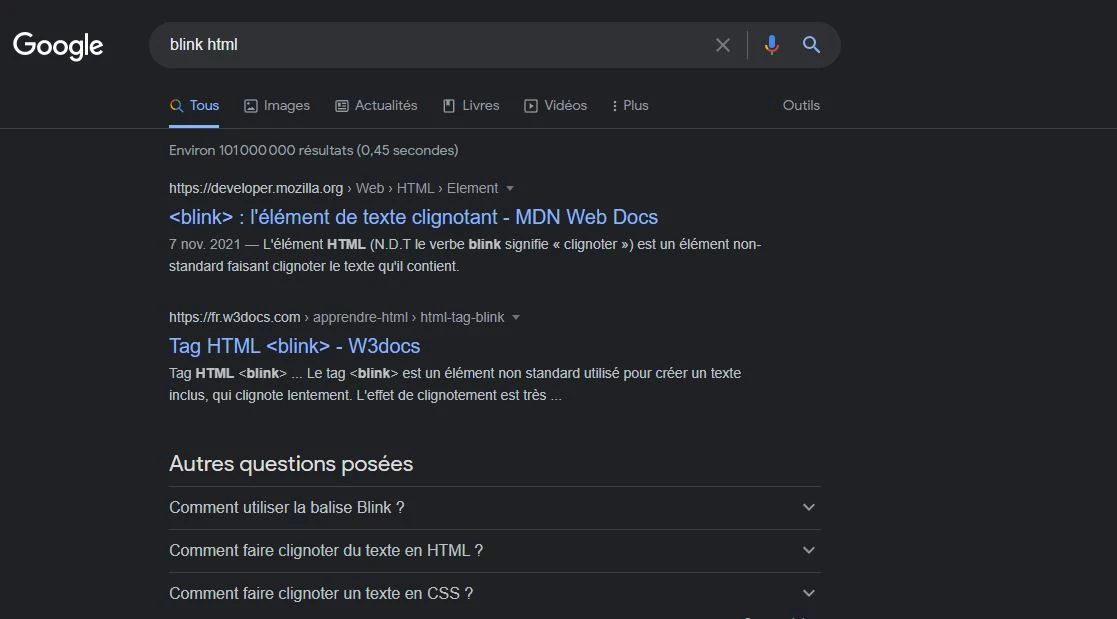Open the Outils options

pos(801,105)
